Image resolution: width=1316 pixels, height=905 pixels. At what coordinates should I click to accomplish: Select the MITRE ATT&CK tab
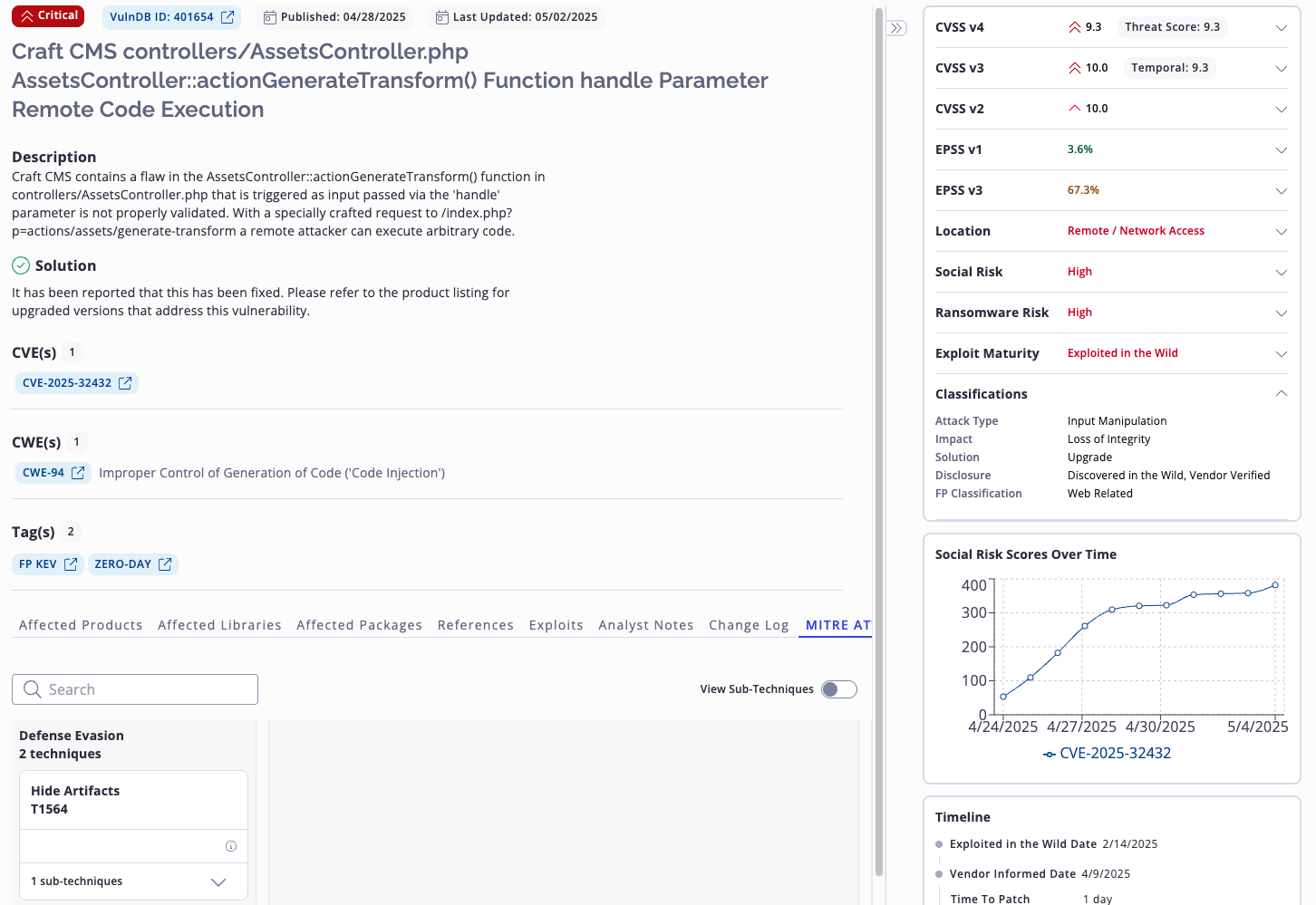point(837,625)
